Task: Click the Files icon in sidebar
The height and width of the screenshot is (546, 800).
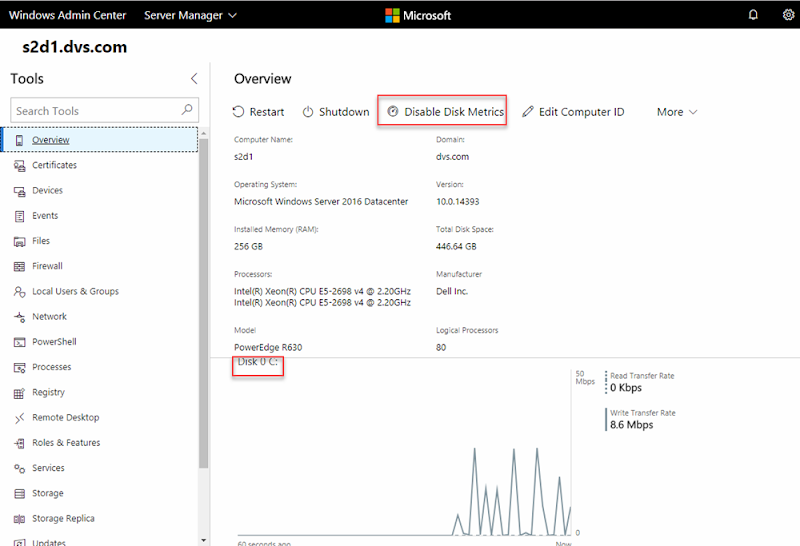Action: tap(19, 241)
